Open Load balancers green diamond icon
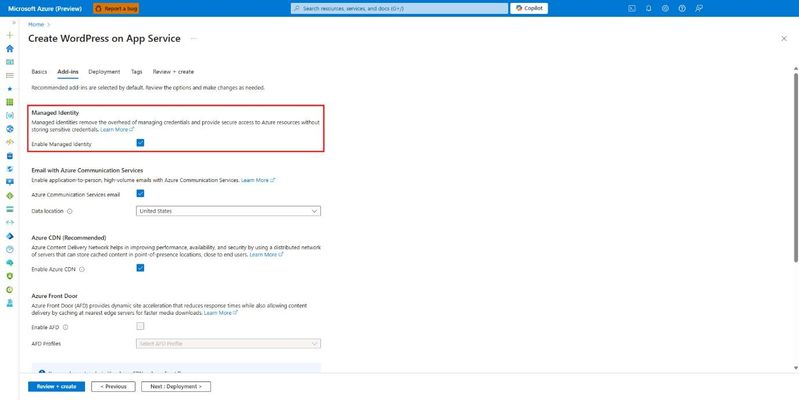Screen dimensions: 799x400 tap(9, 196)
